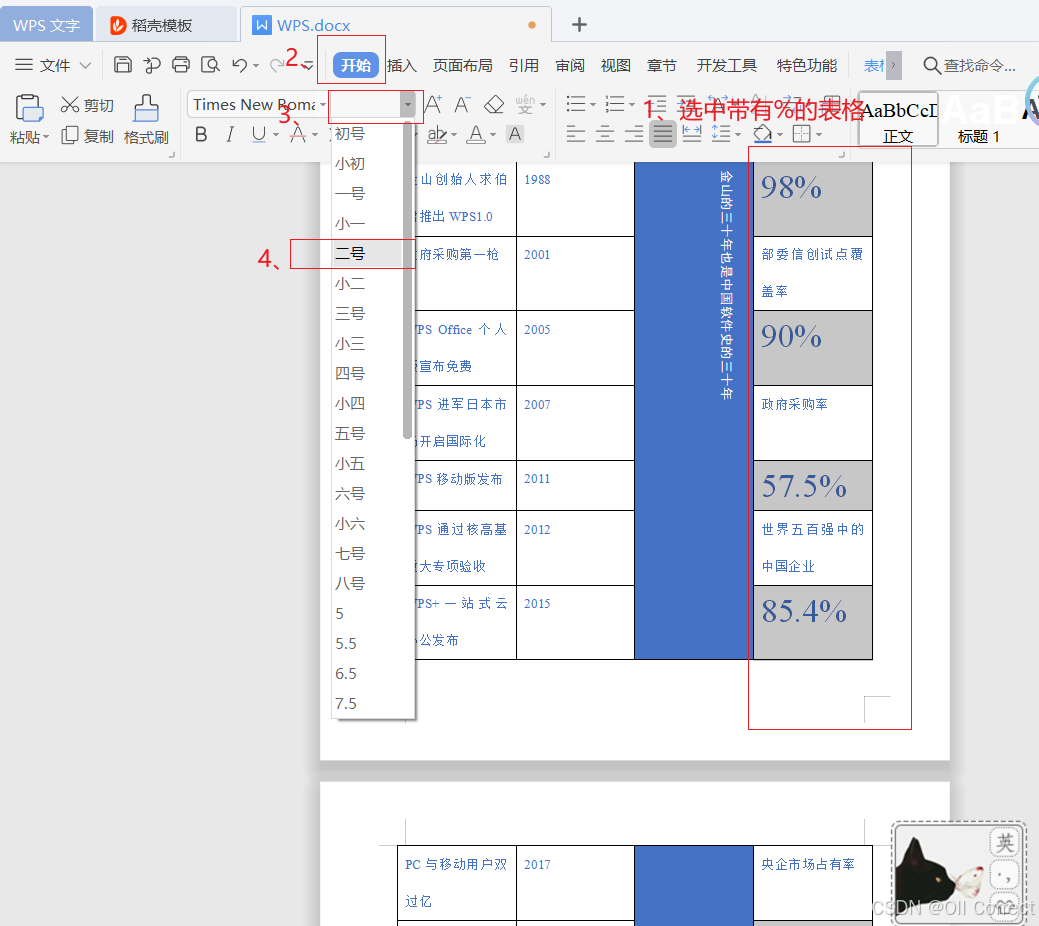Toggle align left paragraph

click(x=576, y=134)
